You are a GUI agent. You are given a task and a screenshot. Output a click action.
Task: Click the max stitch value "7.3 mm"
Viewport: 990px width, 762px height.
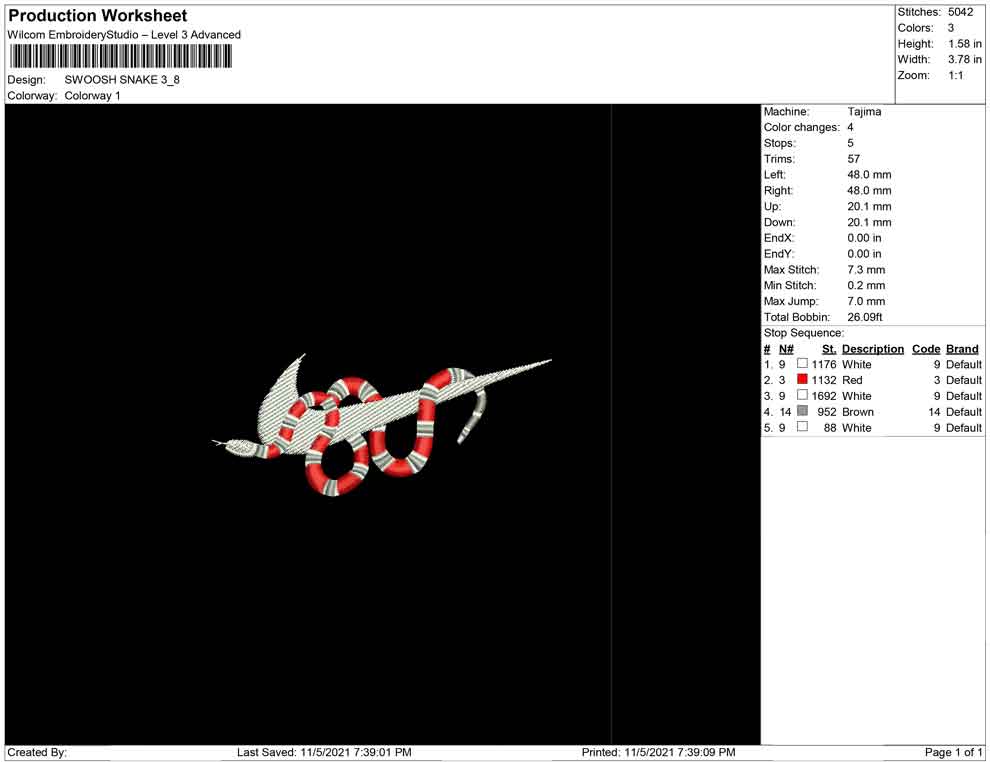point(866,270)
